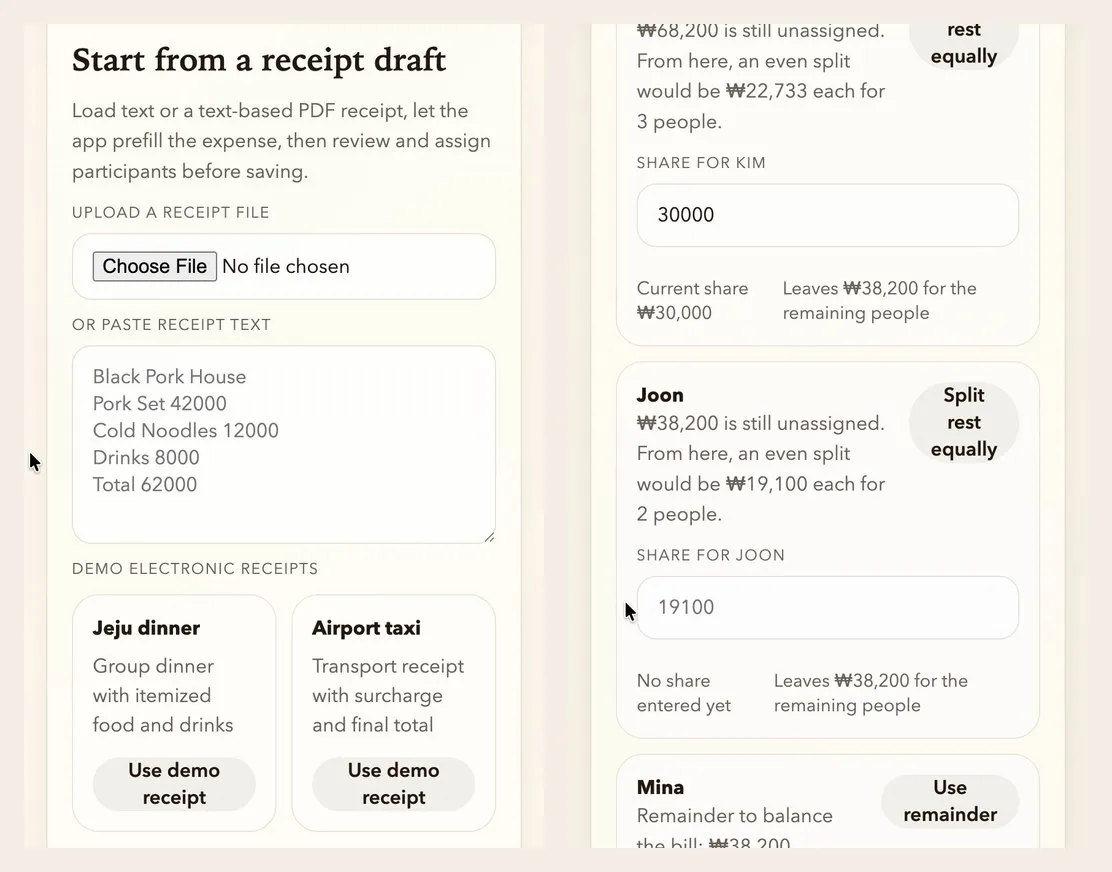
Task: Use demo receipt for Jeju dinner
Action: 174,783
